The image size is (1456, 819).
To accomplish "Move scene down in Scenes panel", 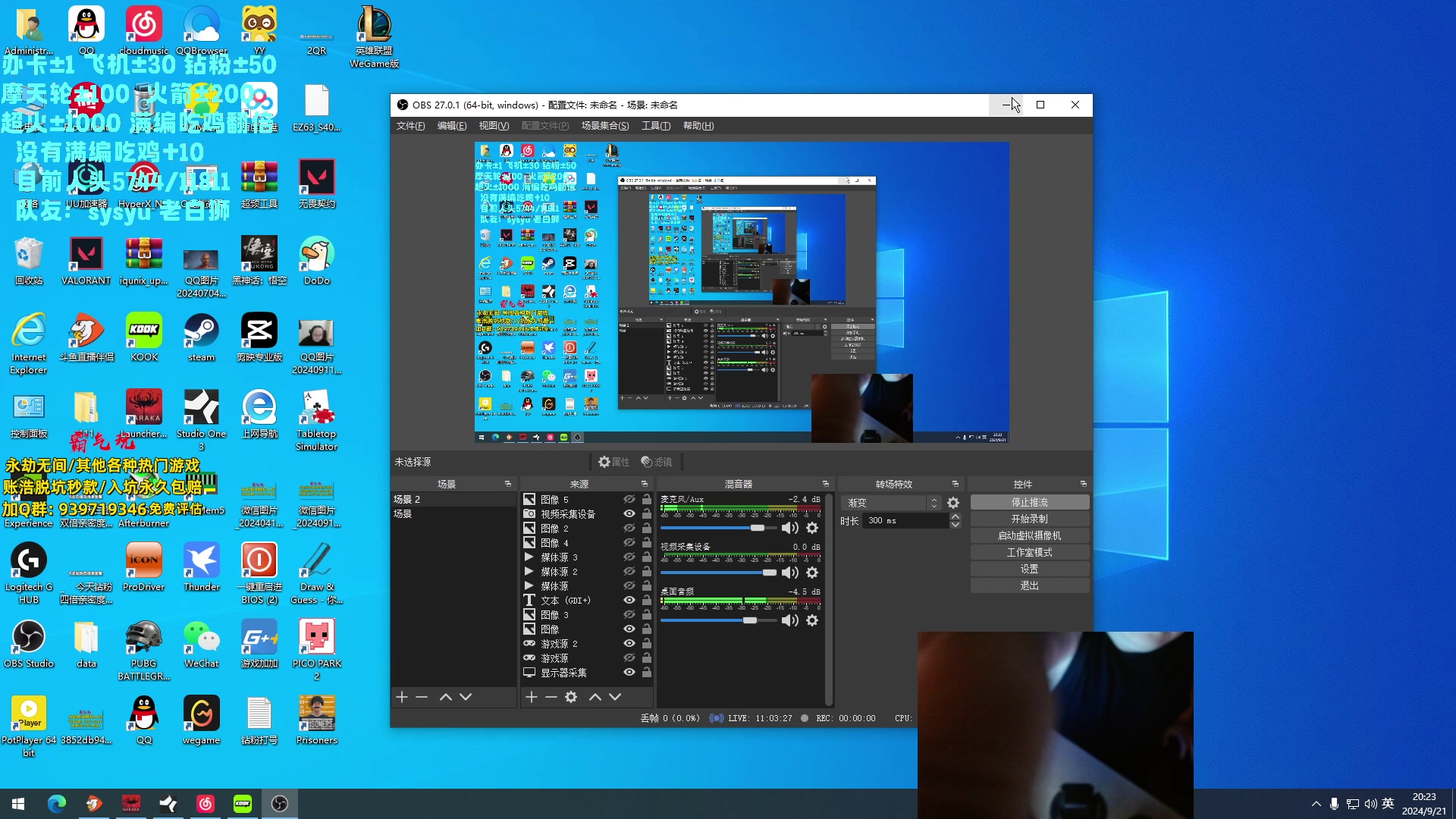I will point(466,697).
